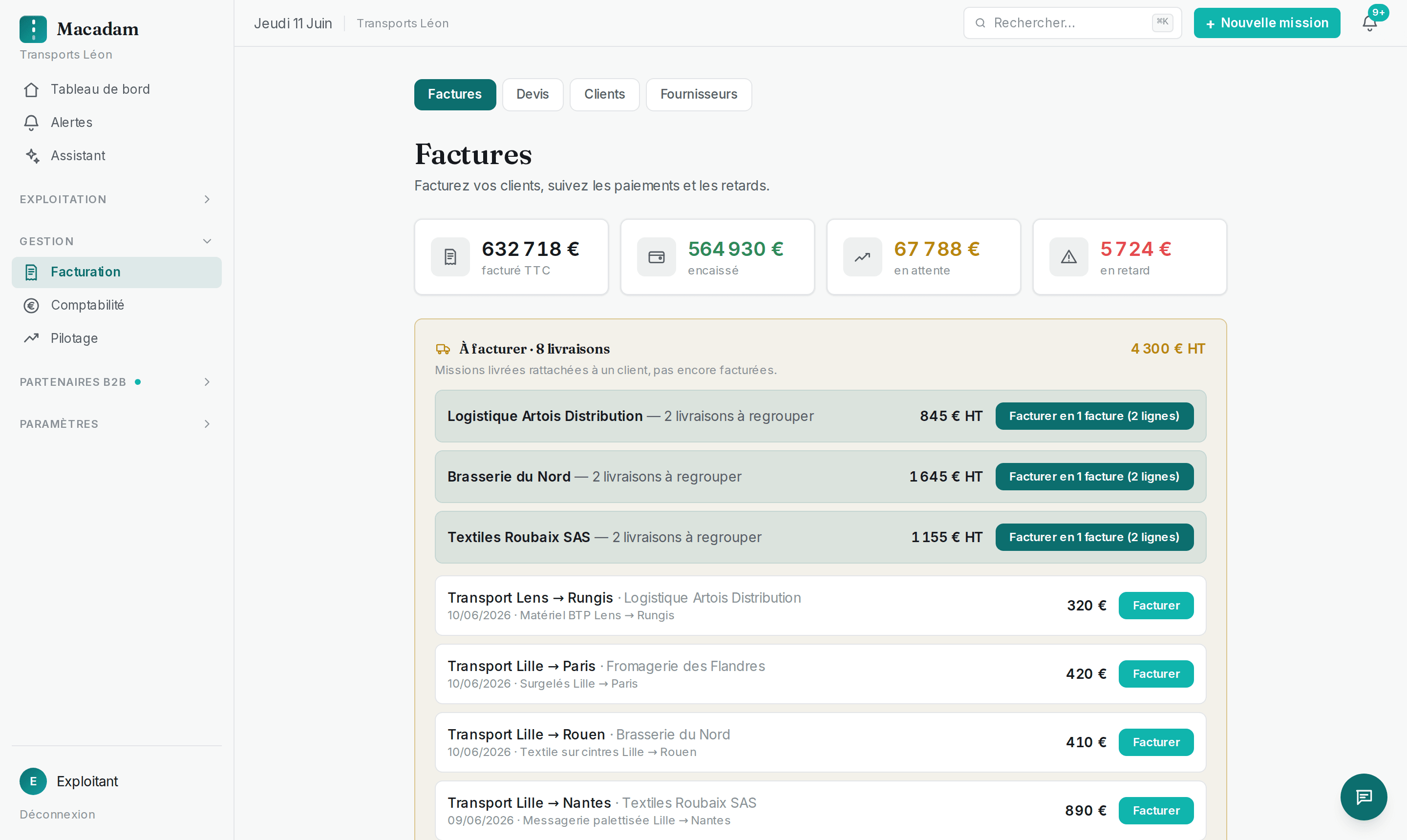
Task: Click the Jeudi 11 Juin date
Action: 292,23
